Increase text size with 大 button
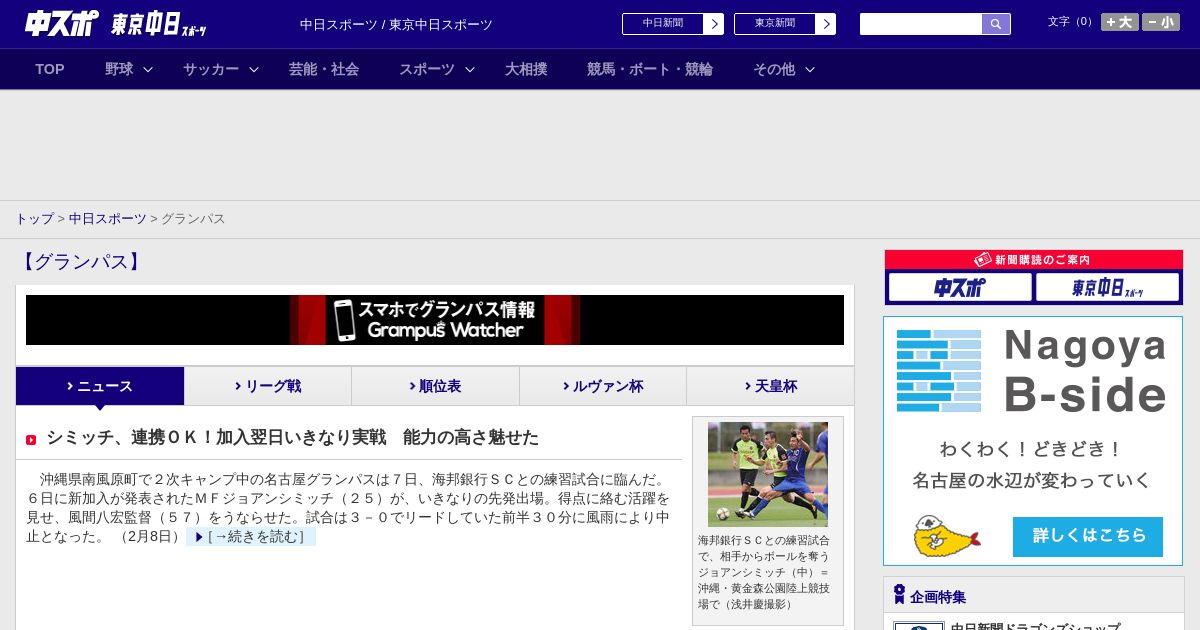This screenshot has width=1200, height=630. coord(1119,22)
